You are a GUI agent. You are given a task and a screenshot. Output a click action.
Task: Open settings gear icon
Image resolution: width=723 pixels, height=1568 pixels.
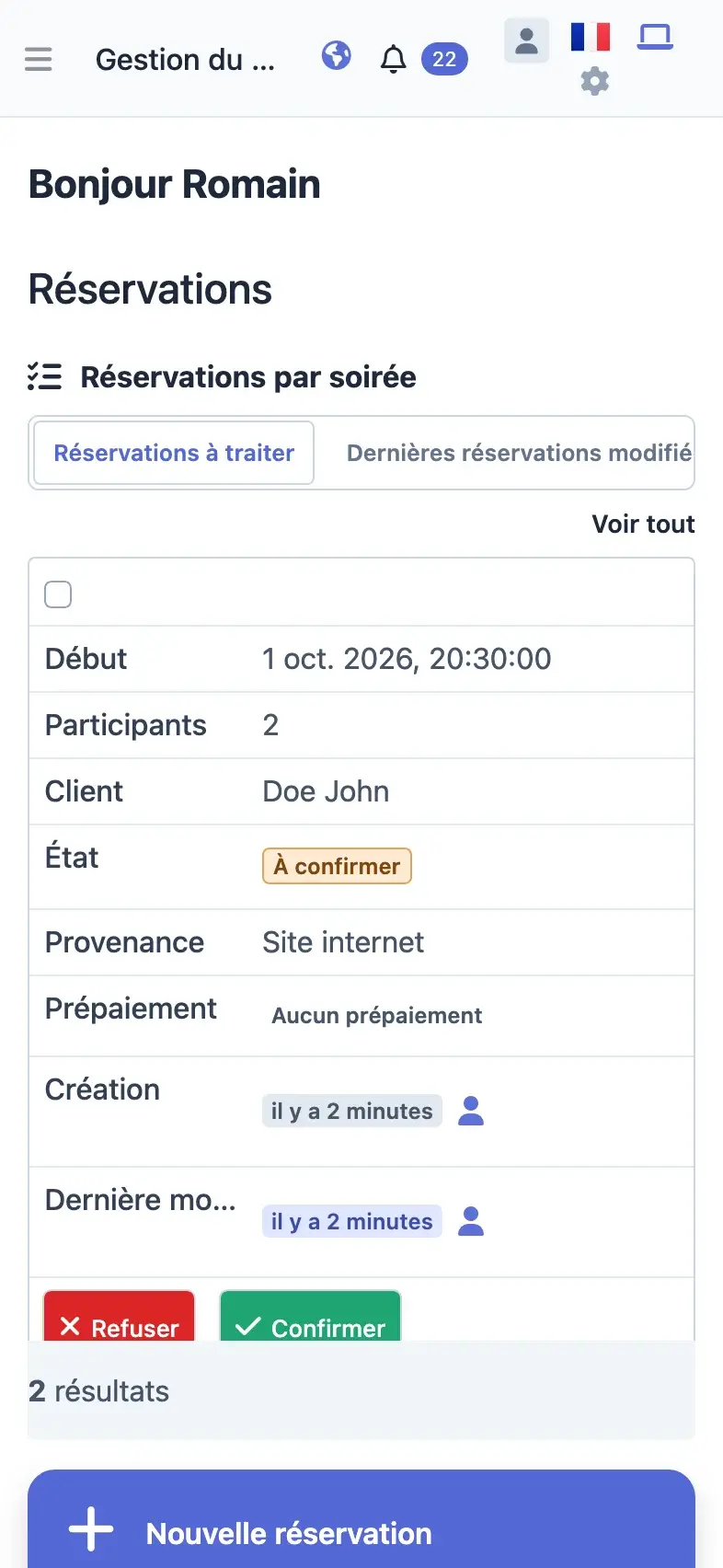tap(595, 82)
